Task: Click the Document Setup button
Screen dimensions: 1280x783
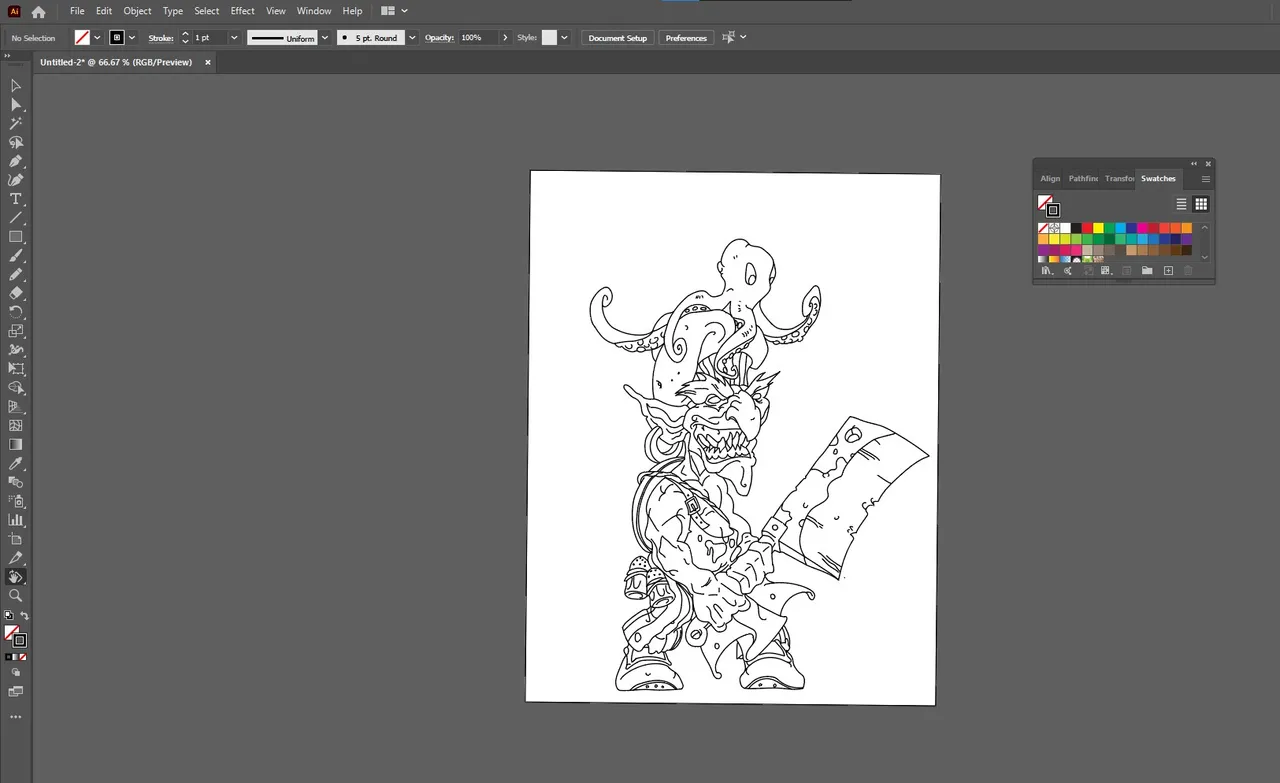Action: click(x=617, y=38)
